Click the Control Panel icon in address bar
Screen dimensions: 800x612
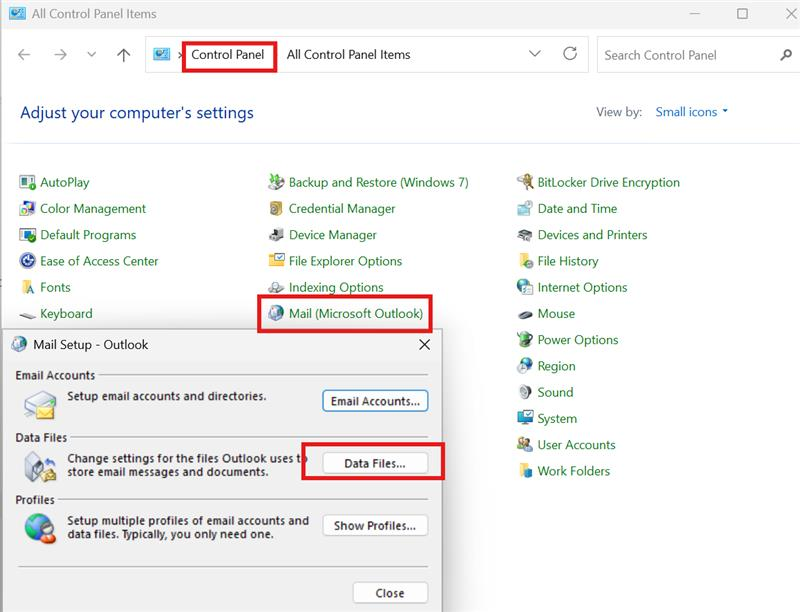tap(162, 54)
